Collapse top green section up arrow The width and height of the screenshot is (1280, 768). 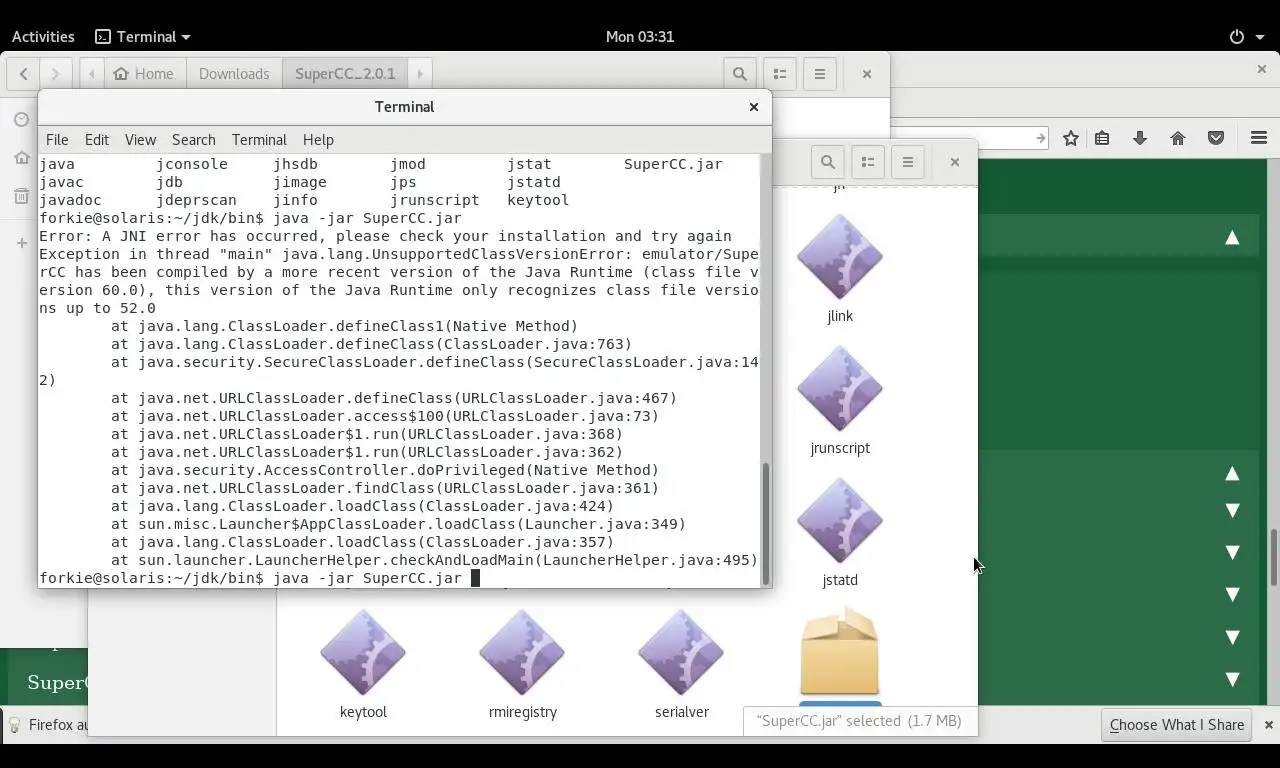tap(1233, 238)
